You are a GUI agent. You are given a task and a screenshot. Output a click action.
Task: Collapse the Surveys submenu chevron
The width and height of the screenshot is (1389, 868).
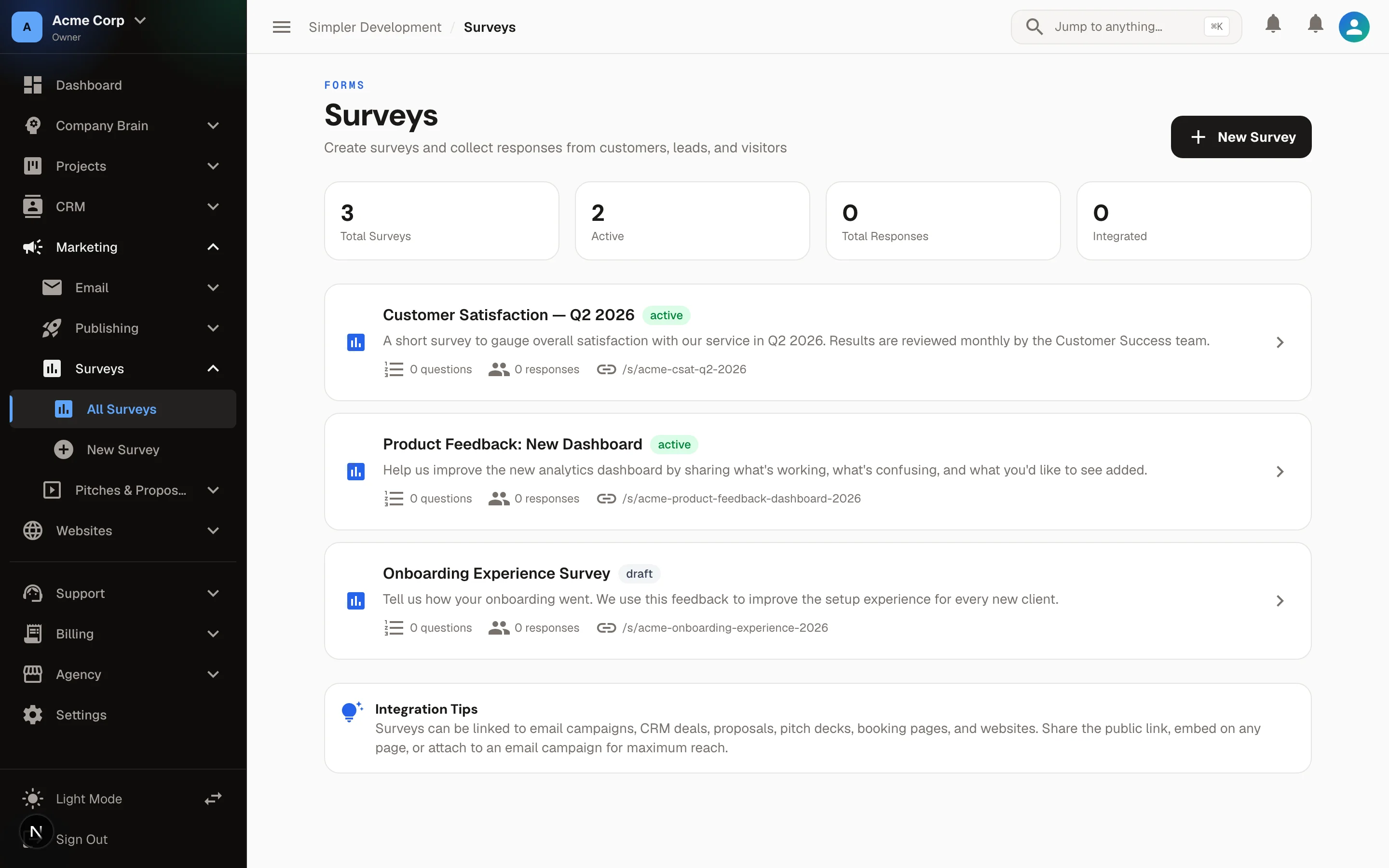click(x=213, y=368)
